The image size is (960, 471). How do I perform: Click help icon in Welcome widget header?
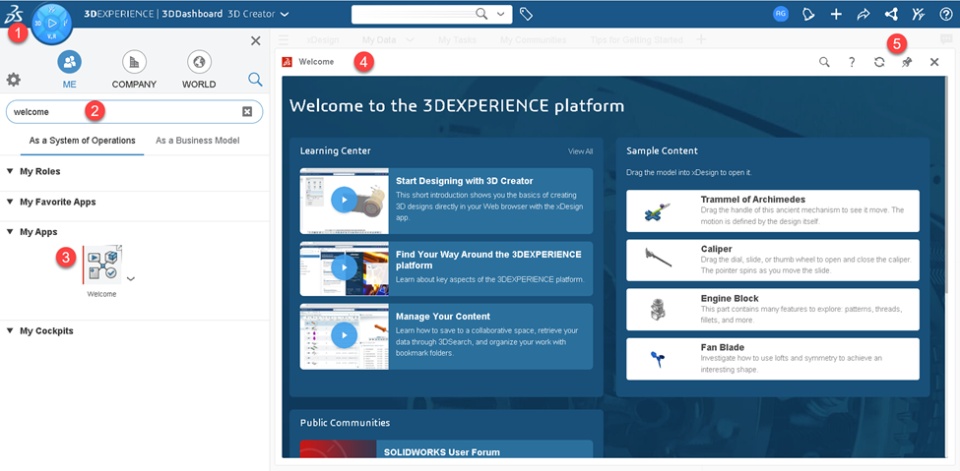[852, 62]
